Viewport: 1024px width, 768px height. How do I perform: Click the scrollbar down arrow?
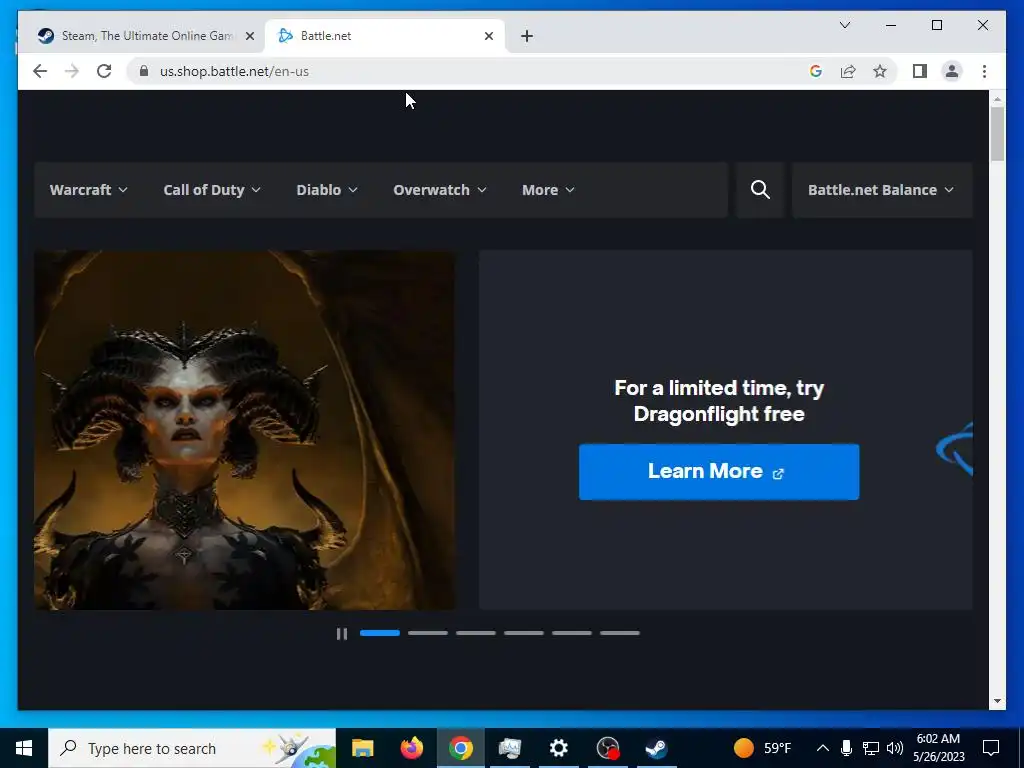[997, 701]
